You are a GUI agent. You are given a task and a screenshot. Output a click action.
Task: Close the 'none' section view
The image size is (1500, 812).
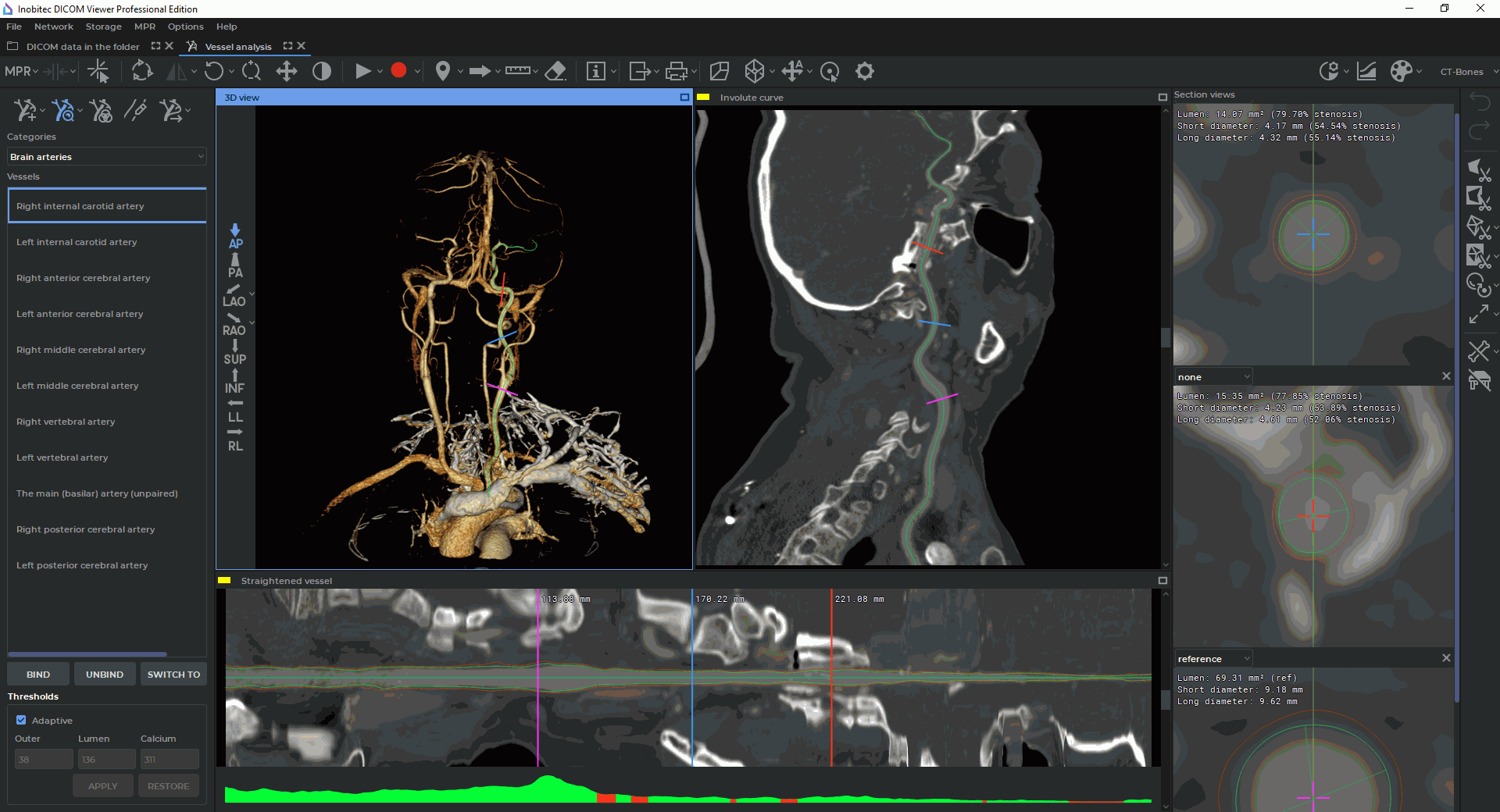pyautogui.click(x=1446, y=376)
